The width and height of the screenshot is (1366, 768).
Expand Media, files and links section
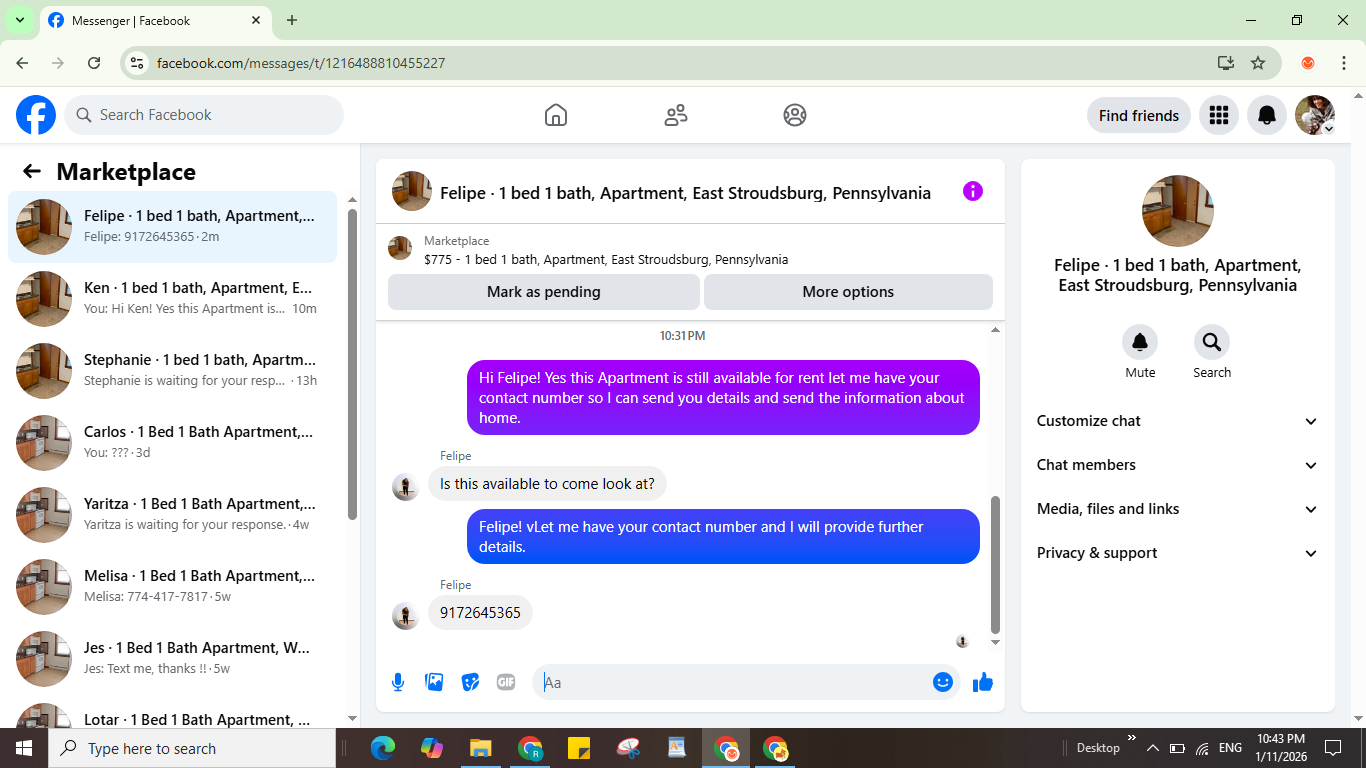click(x=1178, y=509)
